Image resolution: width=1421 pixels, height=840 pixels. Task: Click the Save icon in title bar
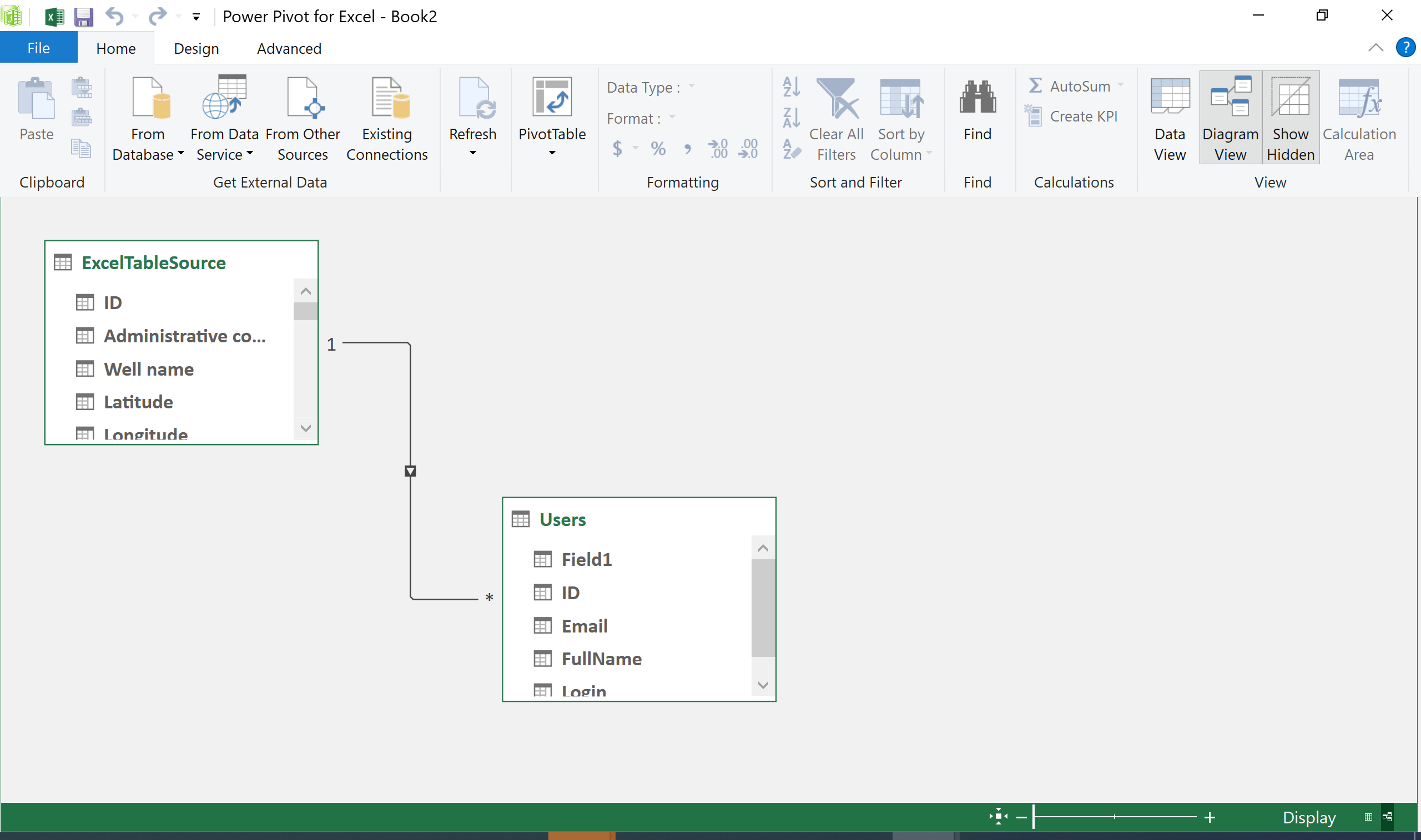(x=83, y=17)
